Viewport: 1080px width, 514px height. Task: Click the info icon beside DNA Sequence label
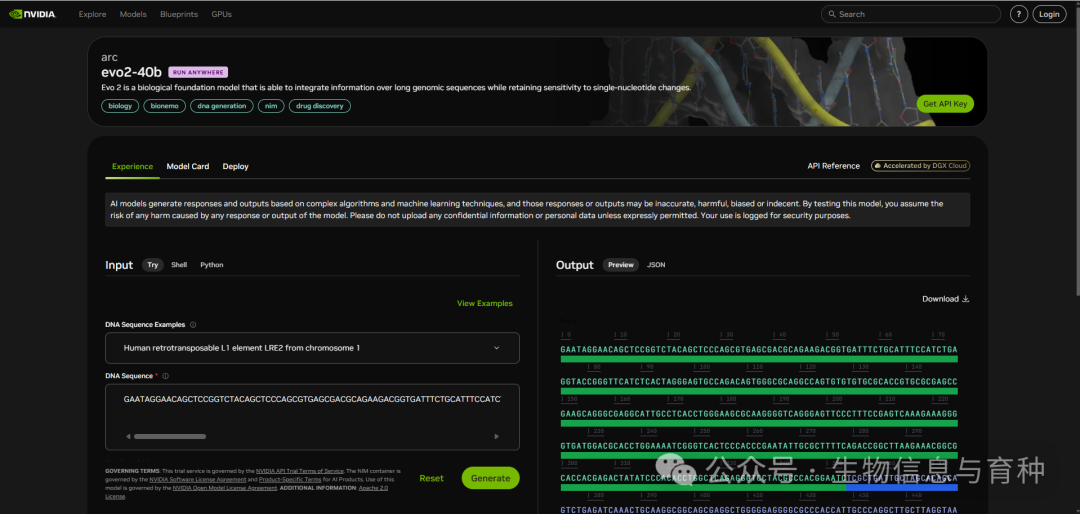(x=165, y=376)
